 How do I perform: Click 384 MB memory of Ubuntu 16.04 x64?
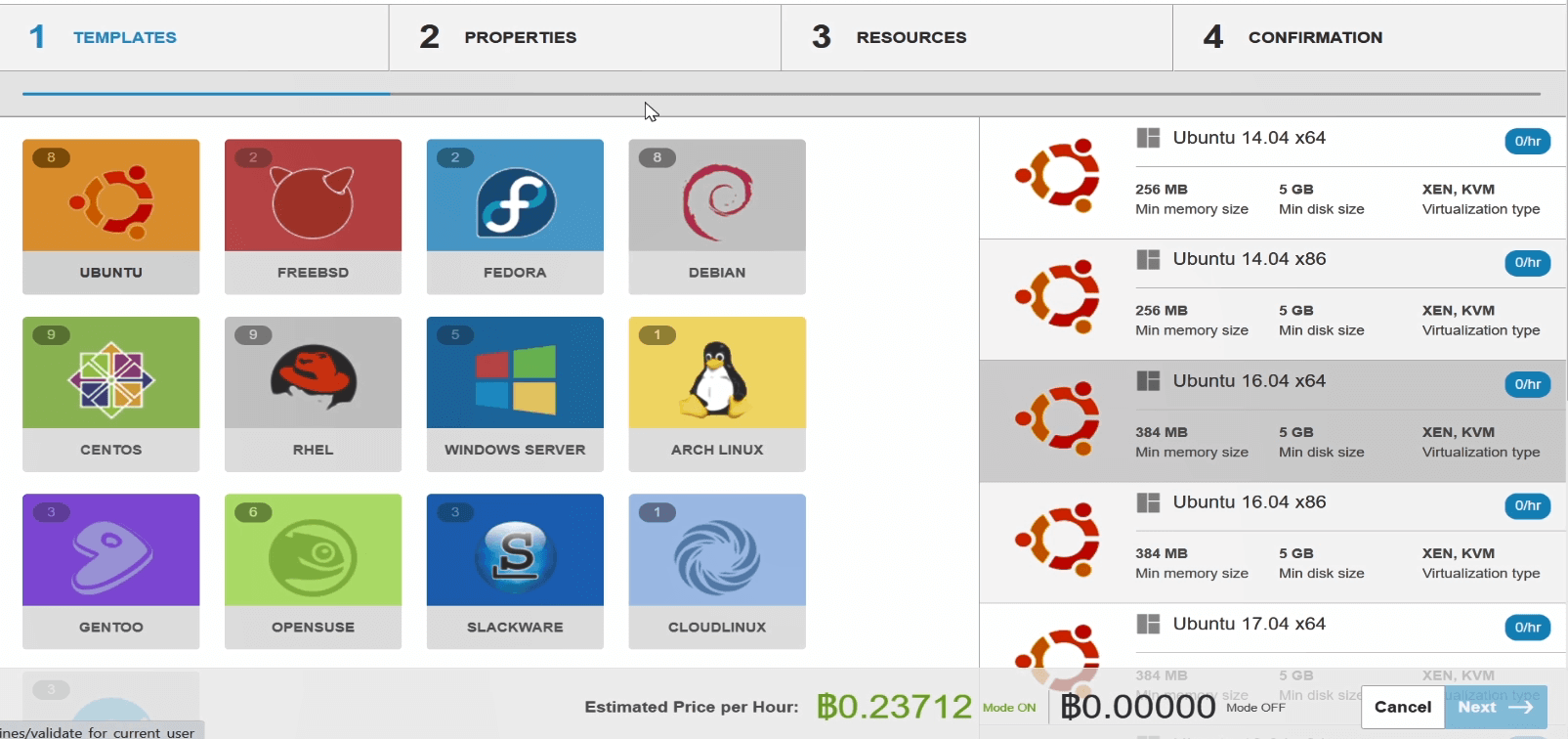tap(1162, 432)
